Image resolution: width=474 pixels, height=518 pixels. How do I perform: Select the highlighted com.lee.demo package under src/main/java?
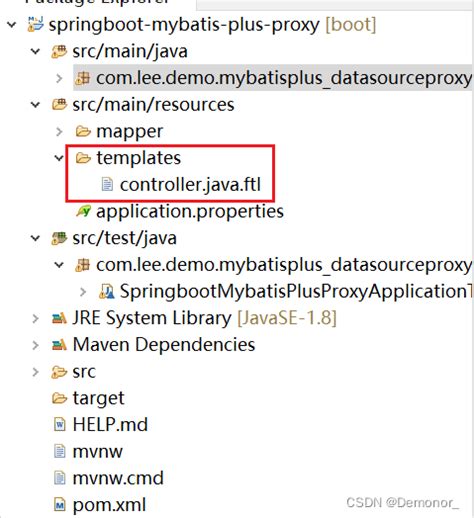pos(273,78)
